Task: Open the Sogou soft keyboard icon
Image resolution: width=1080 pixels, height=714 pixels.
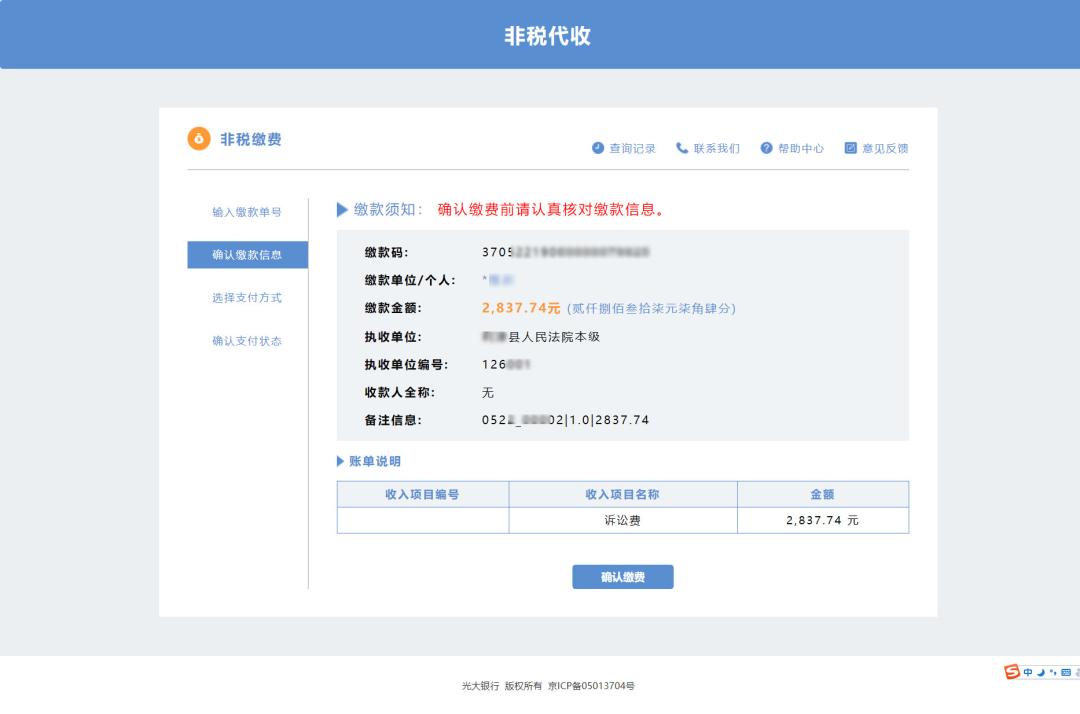Action: 1066,672
